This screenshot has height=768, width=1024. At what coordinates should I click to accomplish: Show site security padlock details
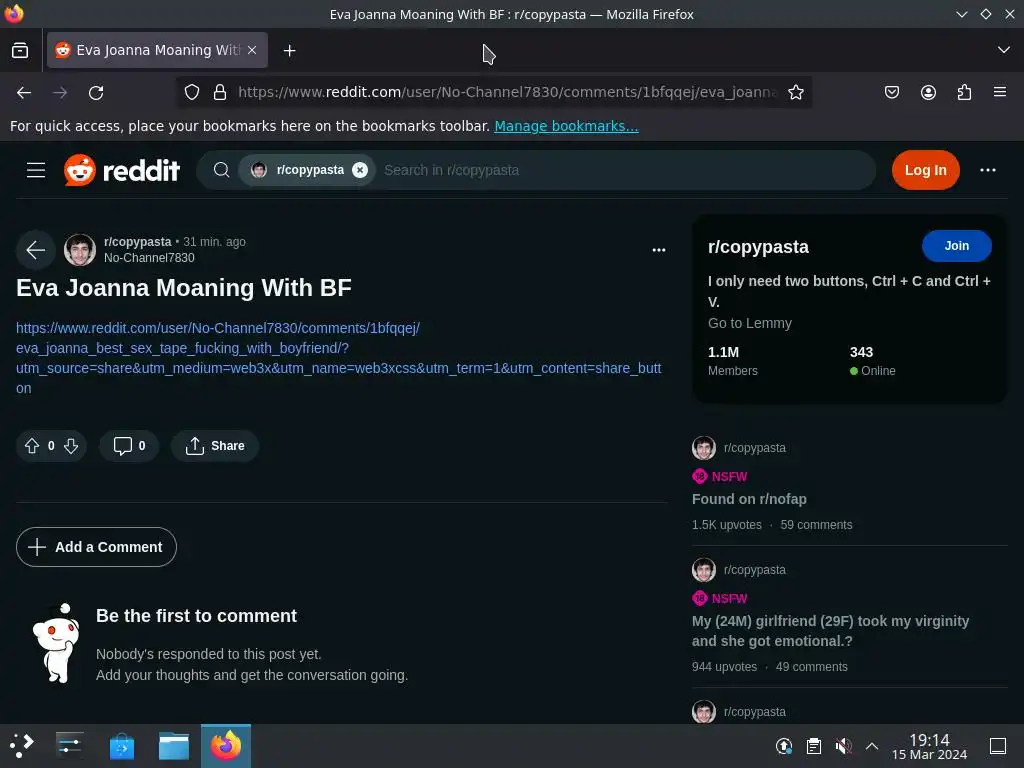tap(220, 93)
